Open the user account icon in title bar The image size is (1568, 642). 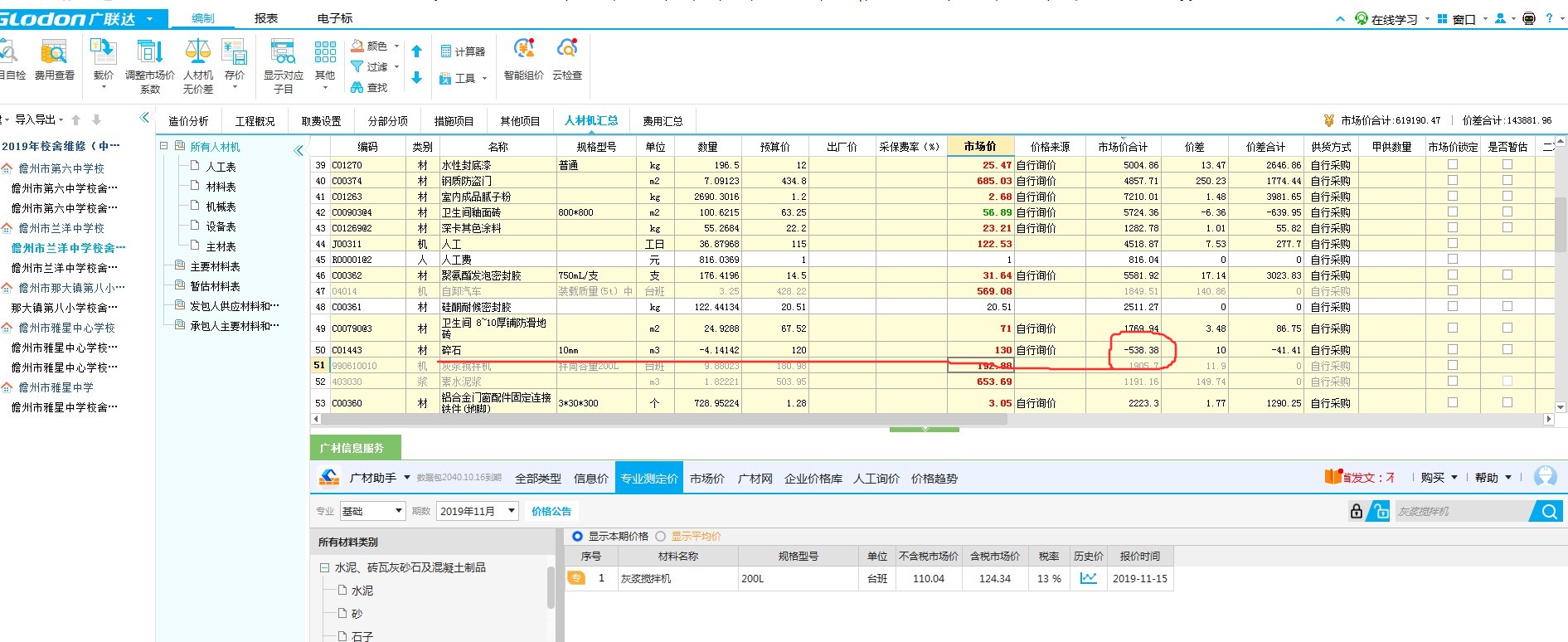tap(1500, 18)
